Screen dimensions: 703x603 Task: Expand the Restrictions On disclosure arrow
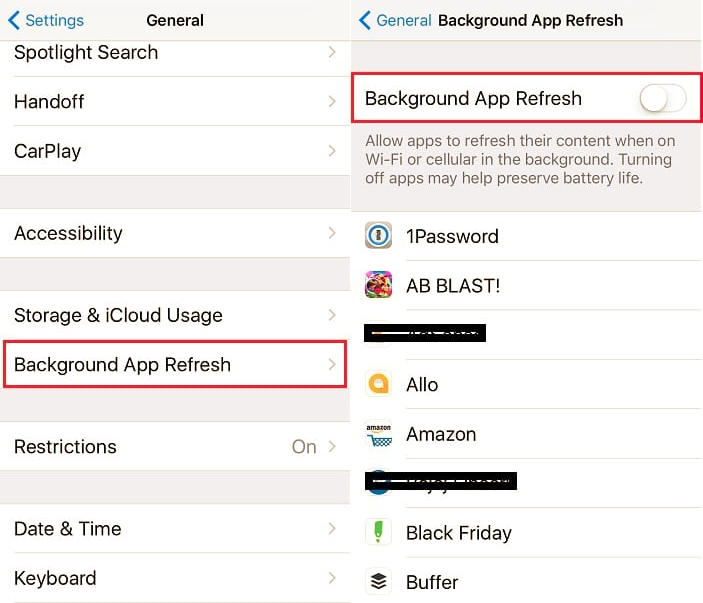pyautogui.click(x=332, y=447)
